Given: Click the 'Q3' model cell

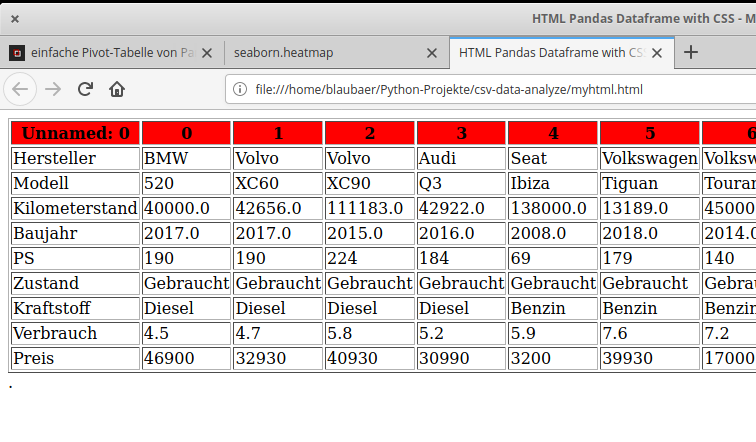Looking at the screenshot, I should (461, 183).
